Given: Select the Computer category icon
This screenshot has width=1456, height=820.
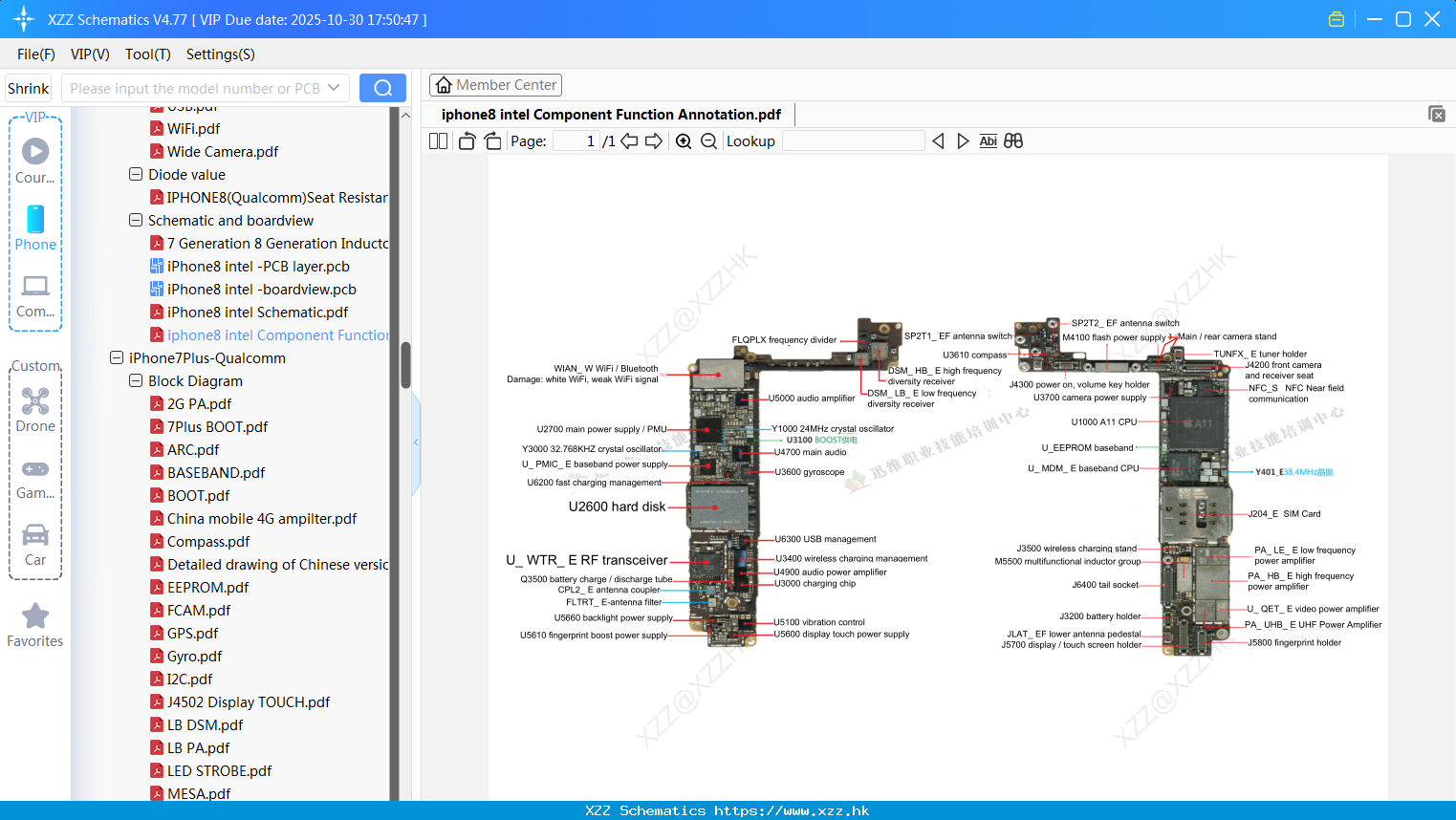Looking at the screenshot, I should [x=35, y=295].
